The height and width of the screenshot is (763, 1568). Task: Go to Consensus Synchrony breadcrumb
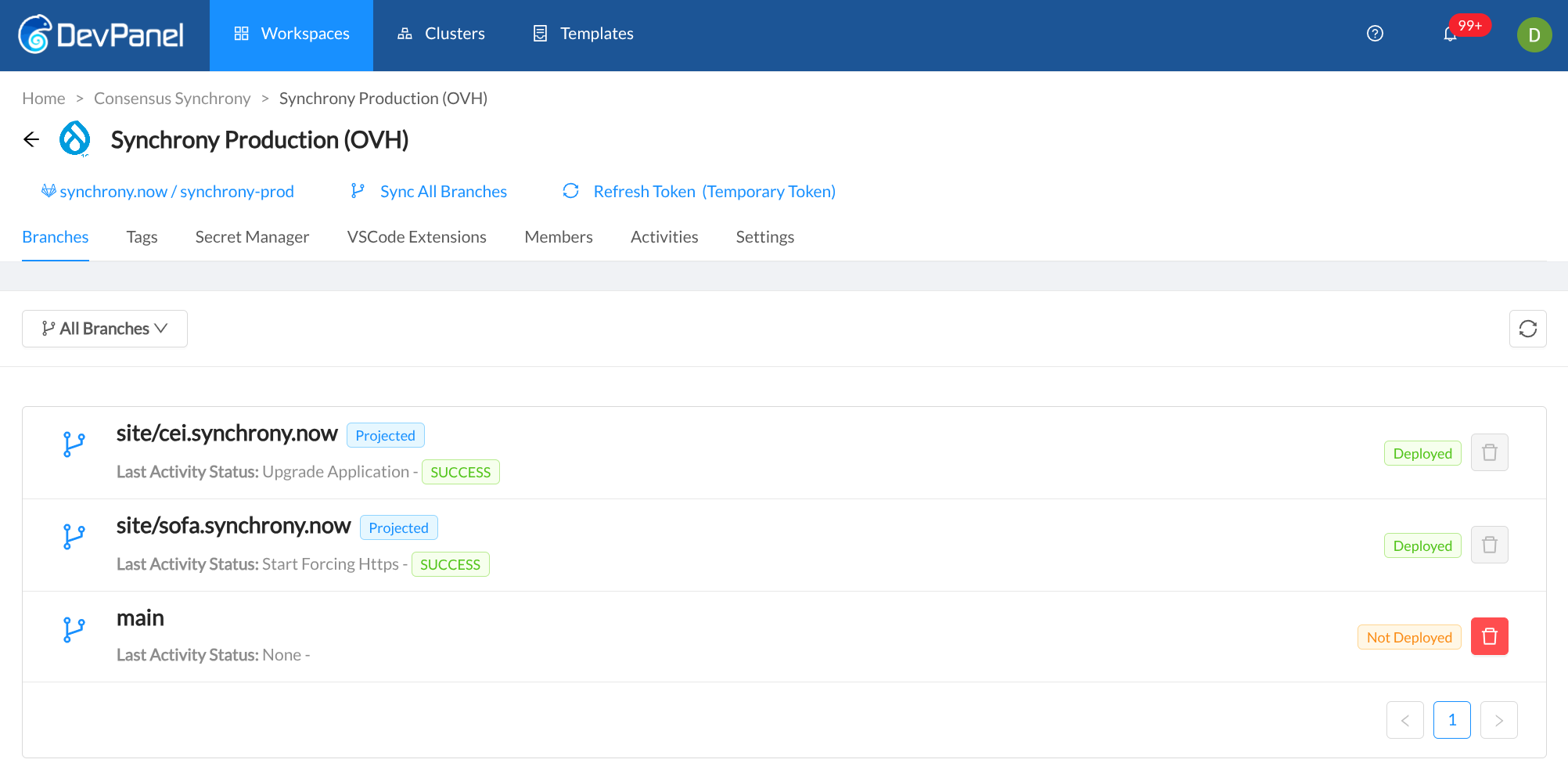172,99
